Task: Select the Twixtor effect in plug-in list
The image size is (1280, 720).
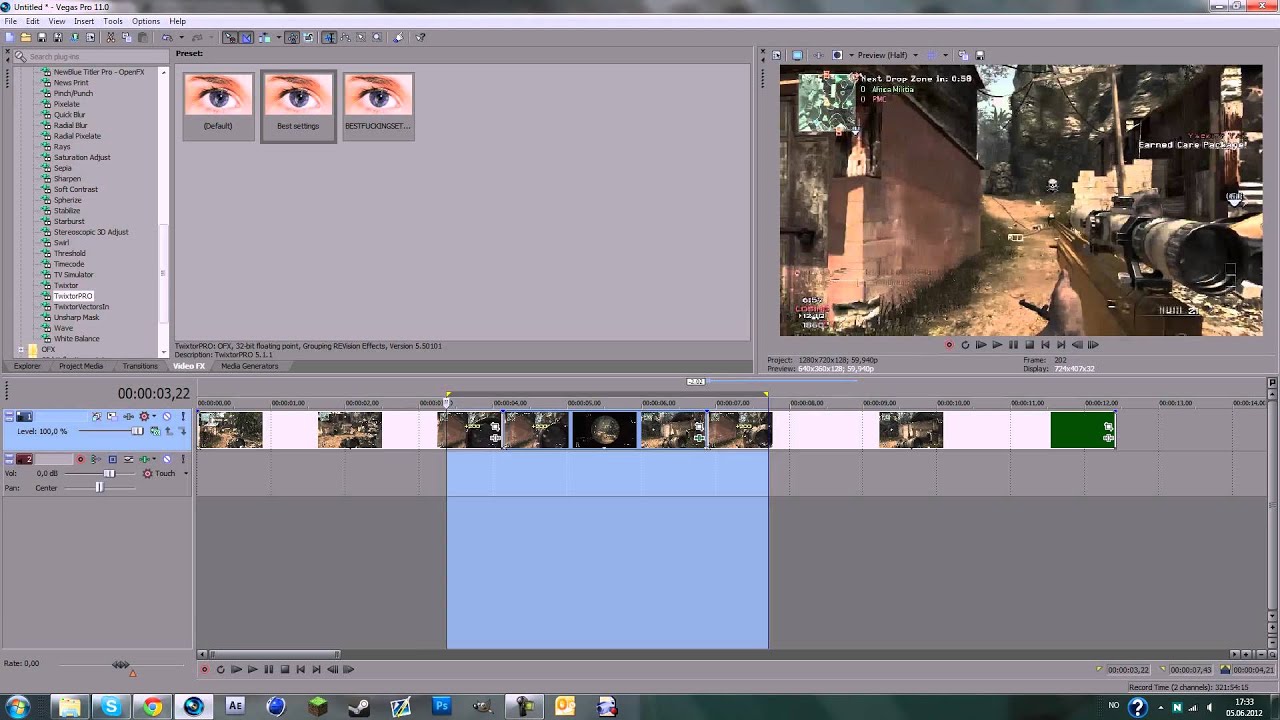Action: click(x=66, y=286)
